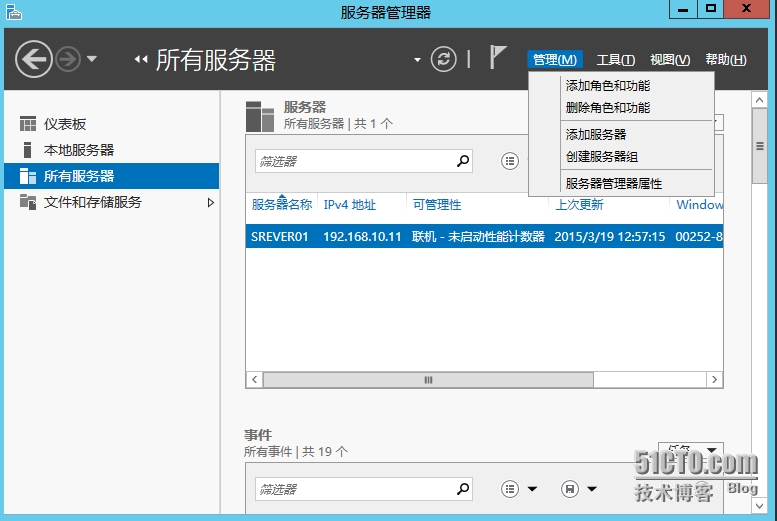The width and height of the screenshot is (777, 521).
Task: Select the SREVER01 server name cell
Action: (x=279, y=236)
